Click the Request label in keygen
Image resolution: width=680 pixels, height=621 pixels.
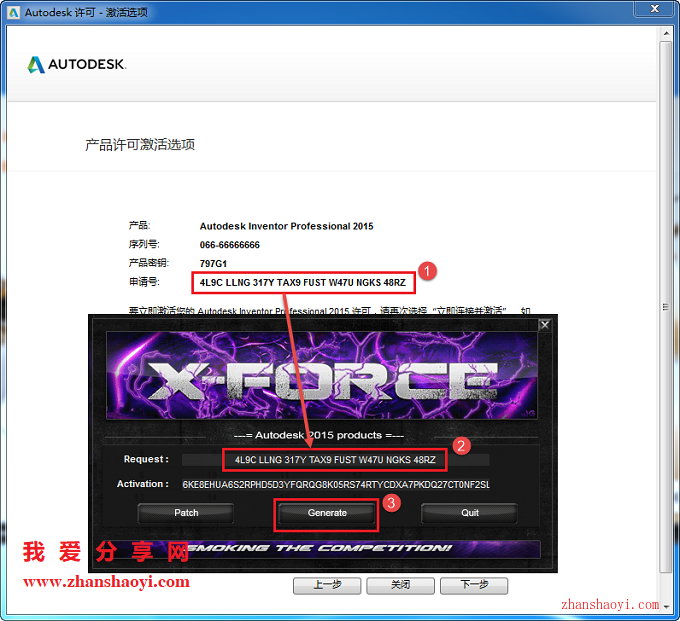146,459
